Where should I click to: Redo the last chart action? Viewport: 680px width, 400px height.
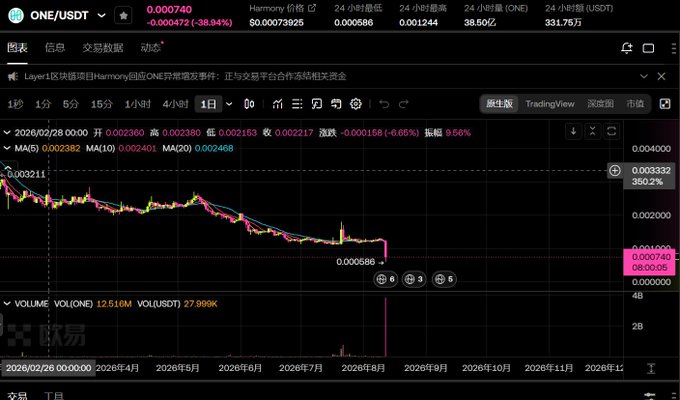404,104
